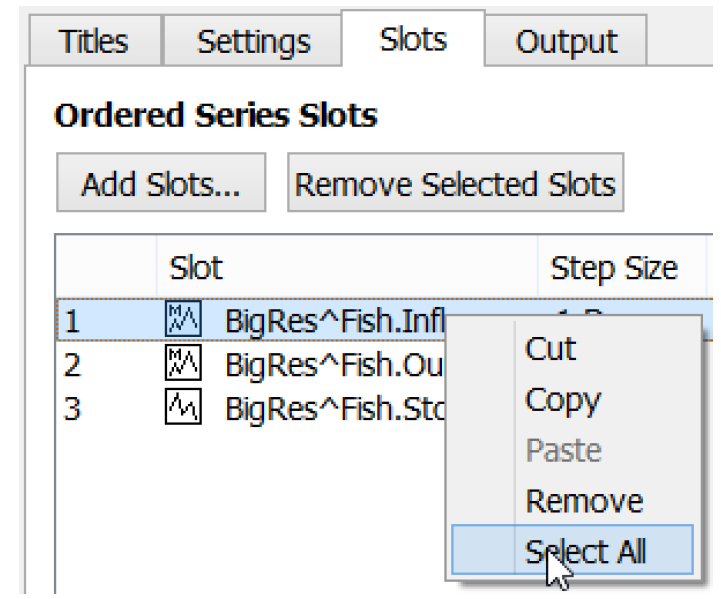This screenshot has height=599, width=721.
Task: Choose Cut from context menu
Action: point(550,349)
